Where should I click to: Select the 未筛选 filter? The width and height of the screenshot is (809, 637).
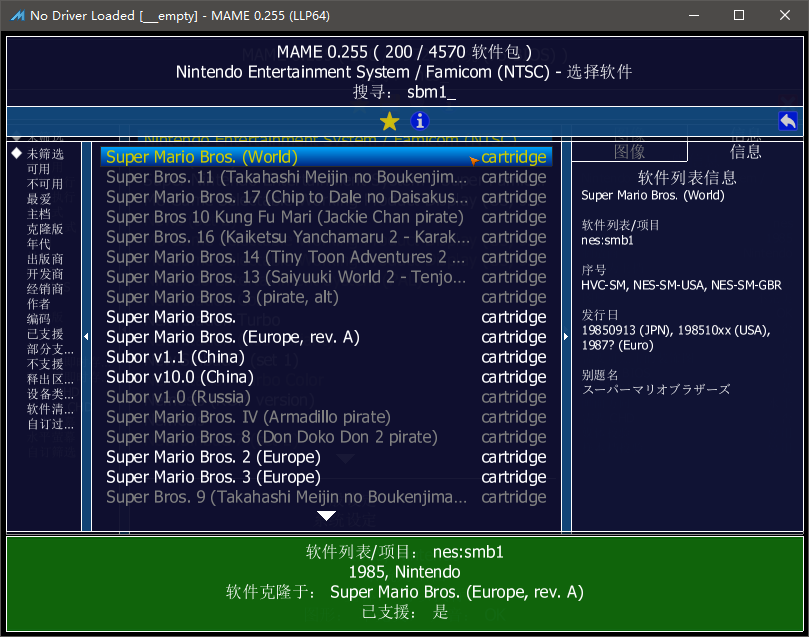pos(45,154)
